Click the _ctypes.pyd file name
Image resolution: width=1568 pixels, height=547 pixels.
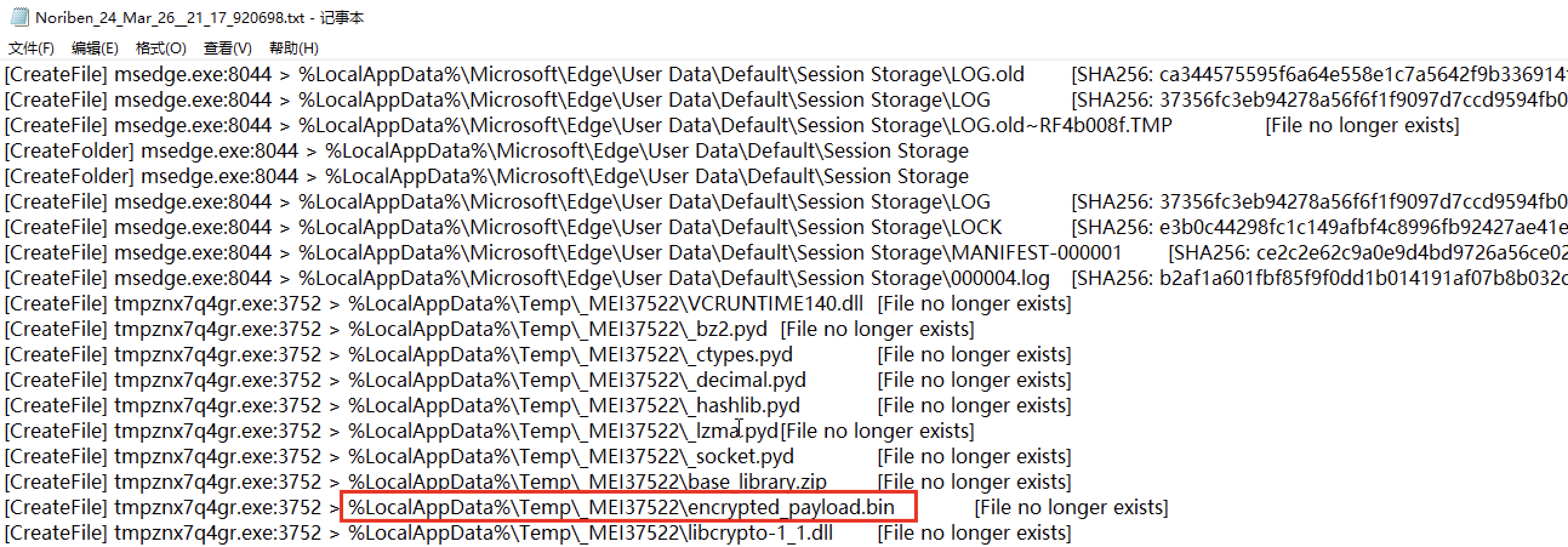744,354
